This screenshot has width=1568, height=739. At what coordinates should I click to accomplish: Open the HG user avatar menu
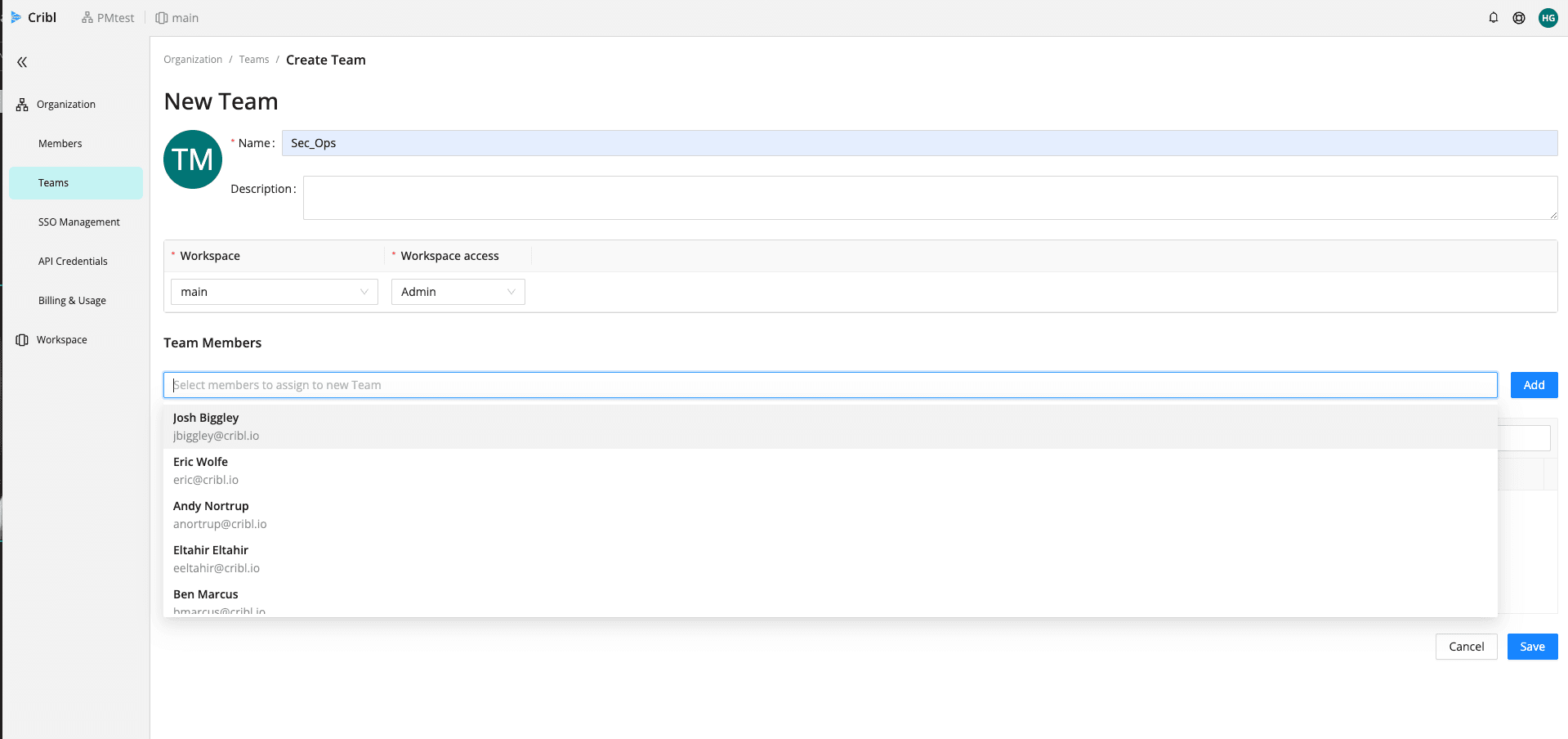[x=1548, y=18]
